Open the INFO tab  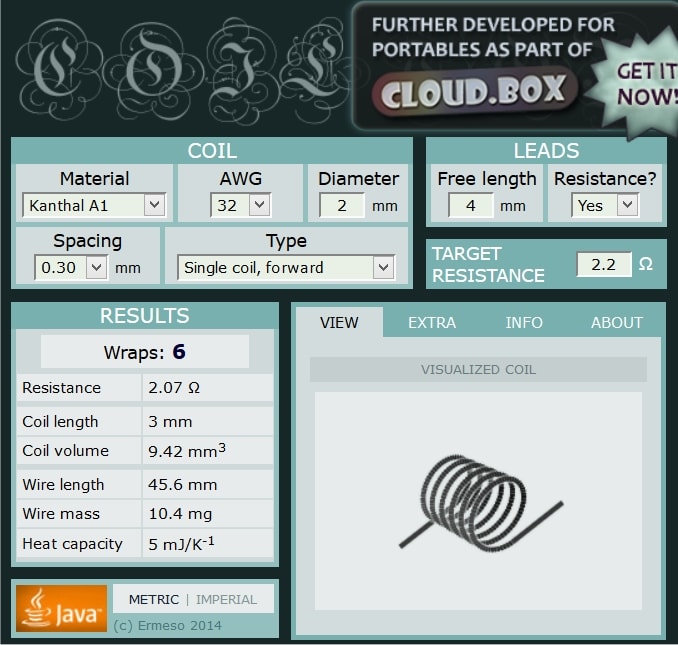(524, 323)
